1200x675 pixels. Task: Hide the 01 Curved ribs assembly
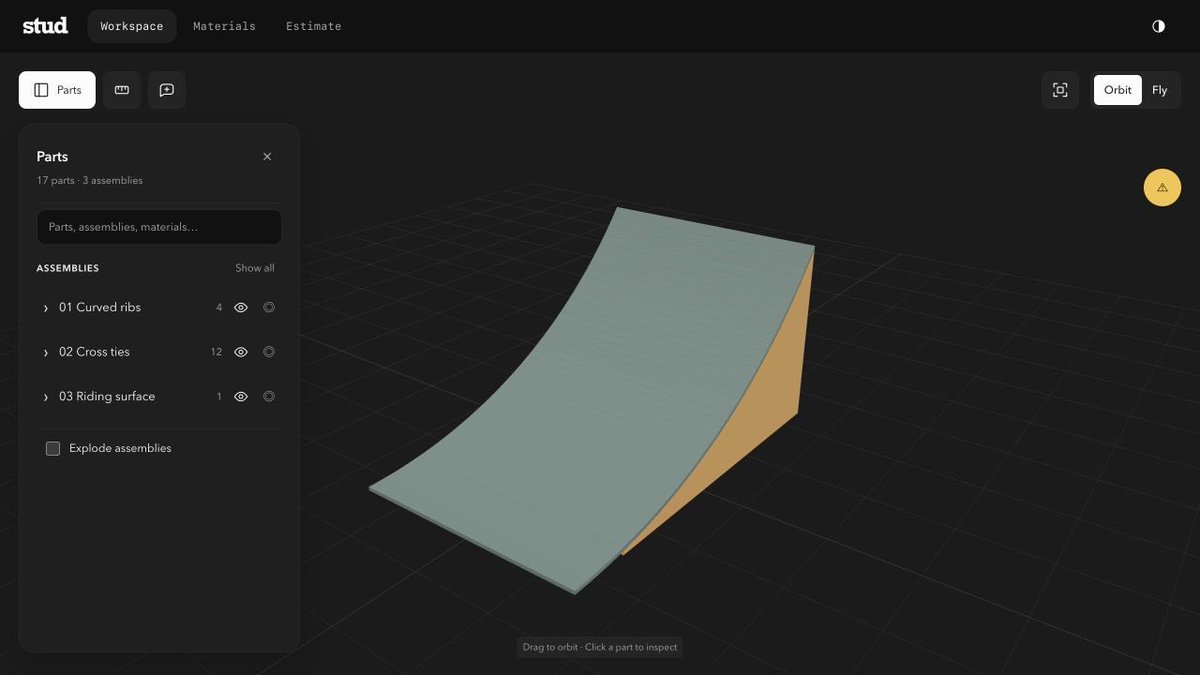tap(241, 308)
